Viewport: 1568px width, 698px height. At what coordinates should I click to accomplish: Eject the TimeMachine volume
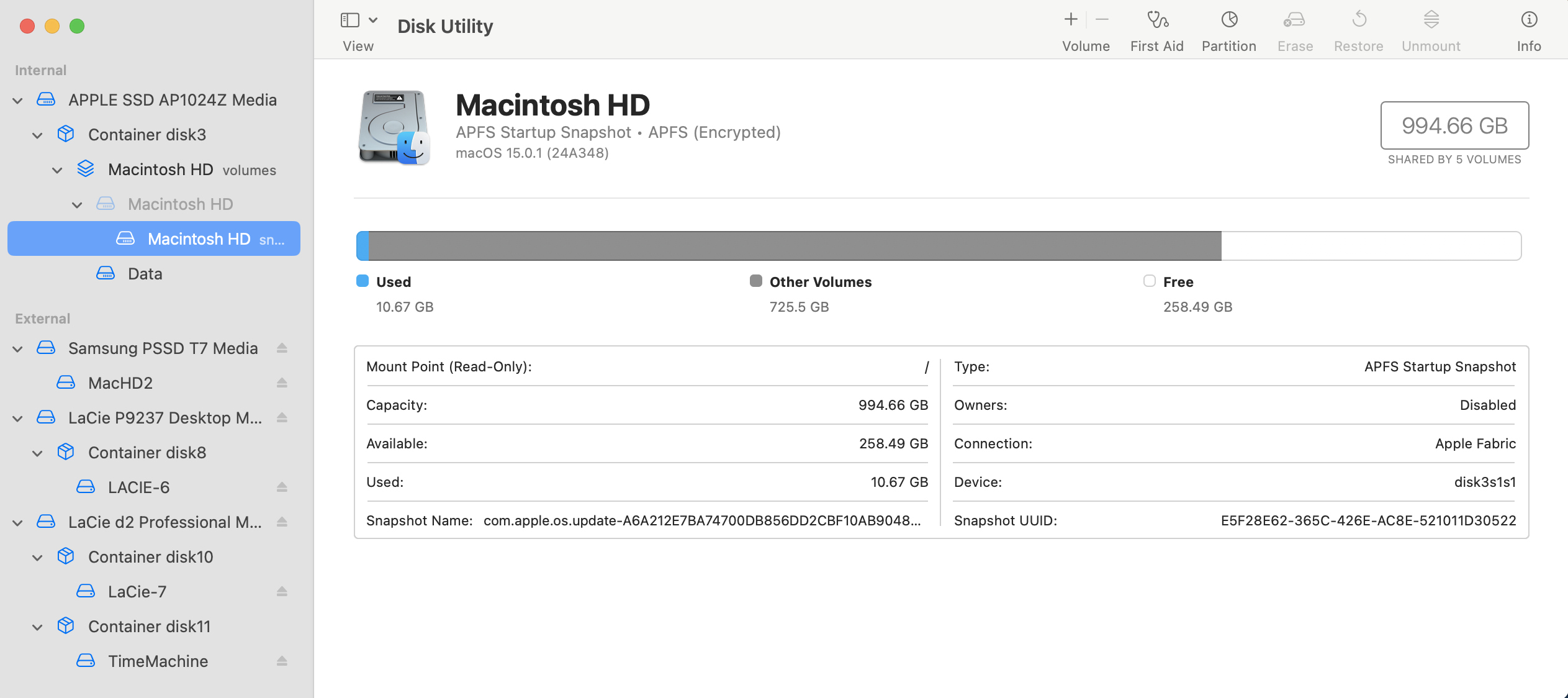coord(282,661)
